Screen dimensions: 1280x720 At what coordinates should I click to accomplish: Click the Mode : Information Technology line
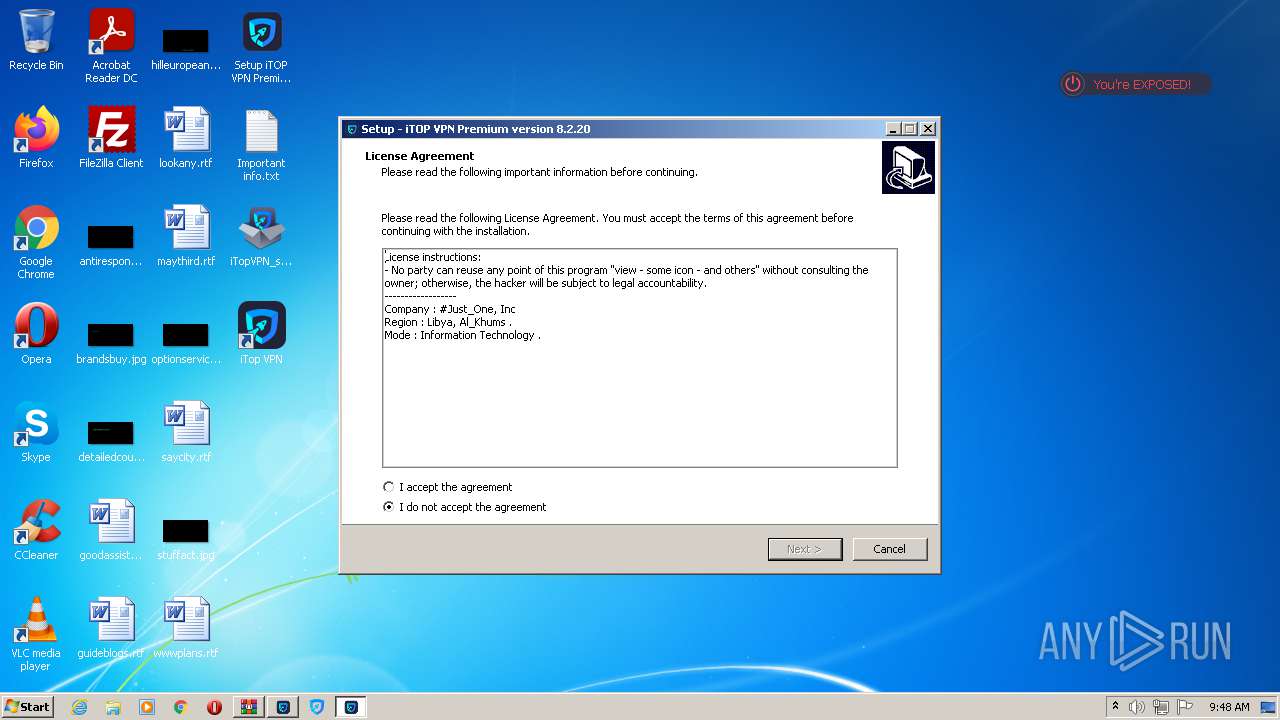pyautogui.click(x=462, y=335)
